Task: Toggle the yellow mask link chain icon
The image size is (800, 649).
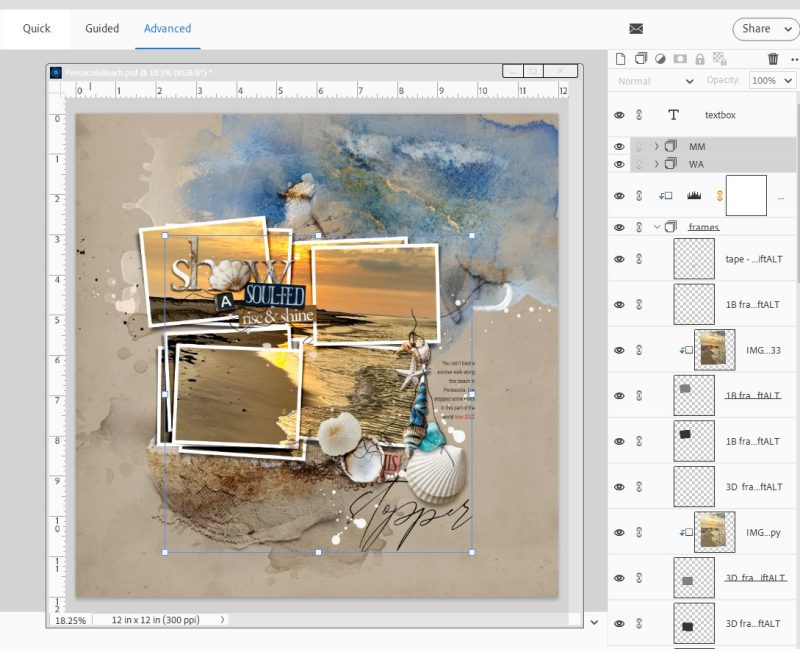Action: point(720,195)
